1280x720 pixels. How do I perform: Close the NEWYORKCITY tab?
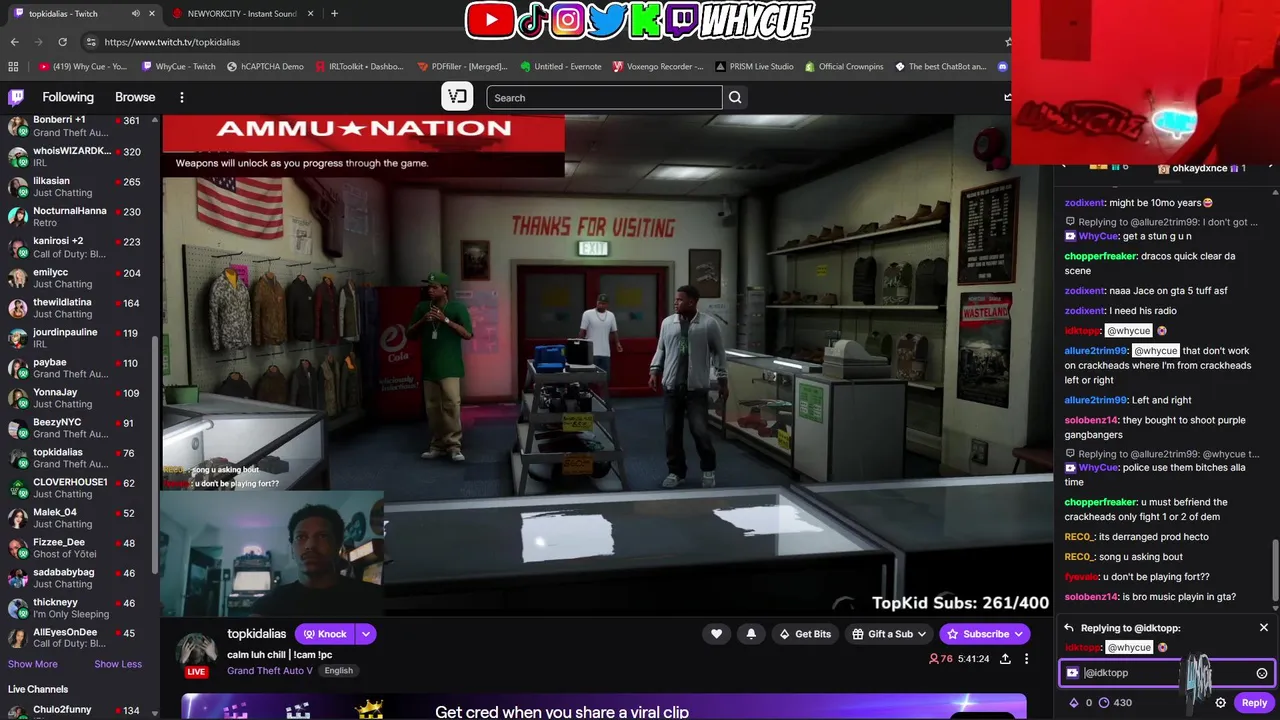coord(311,13)
